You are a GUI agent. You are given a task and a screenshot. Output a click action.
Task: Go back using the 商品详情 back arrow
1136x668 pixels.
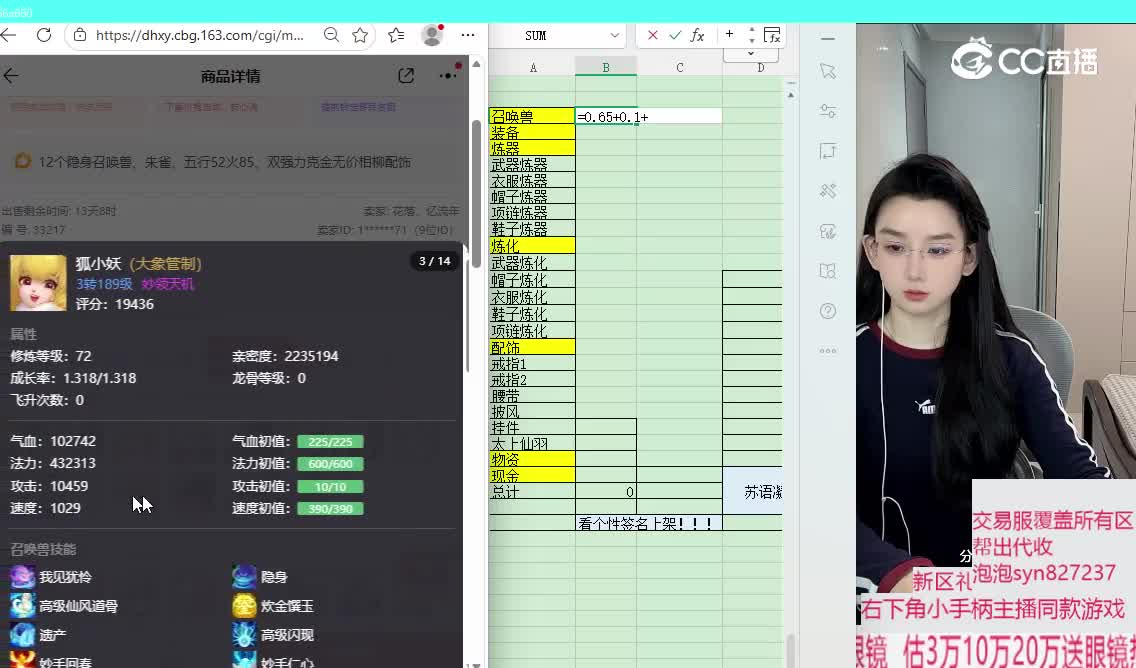coord(11,76)
